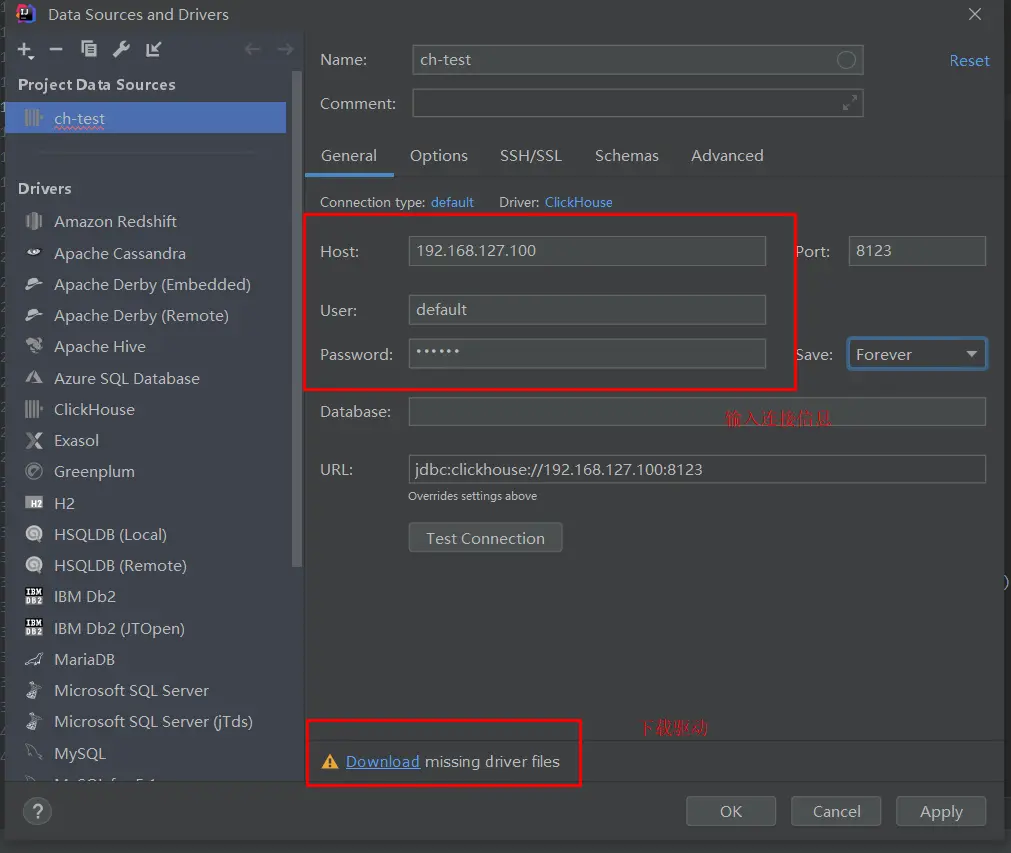
Task: Select the Apache Cassandra driver icon
Action: (34, 253)
